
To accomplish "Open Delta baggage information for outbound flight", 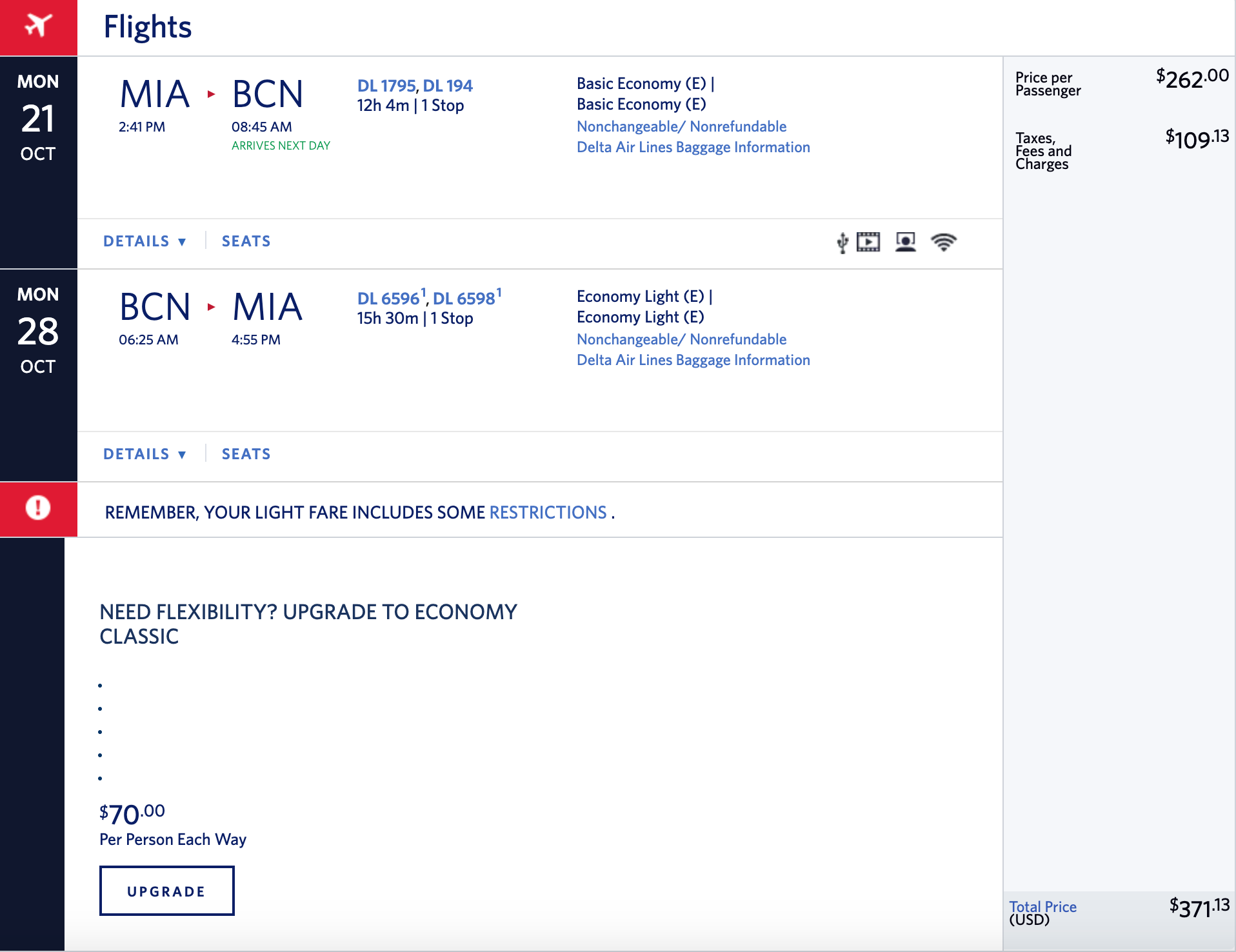I will click(x=693, y=147).
